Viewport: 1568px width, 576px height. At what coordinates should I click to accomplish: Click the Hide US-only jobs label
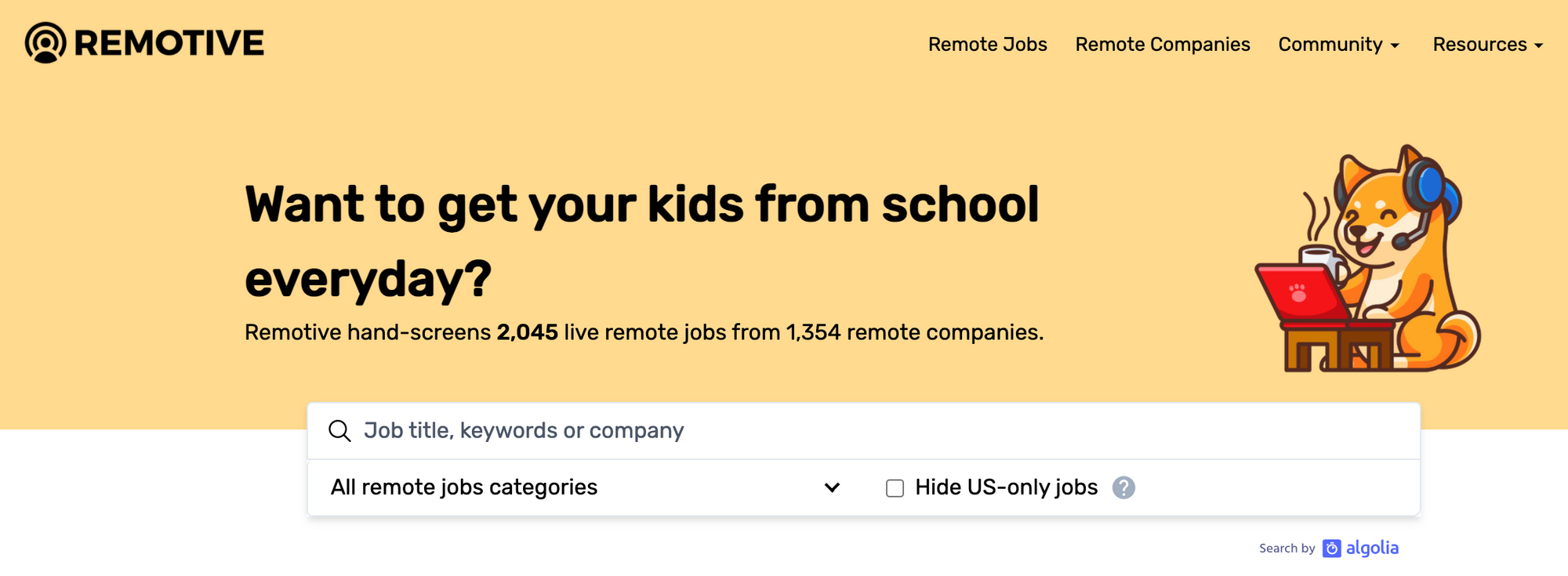(1006, 487)
